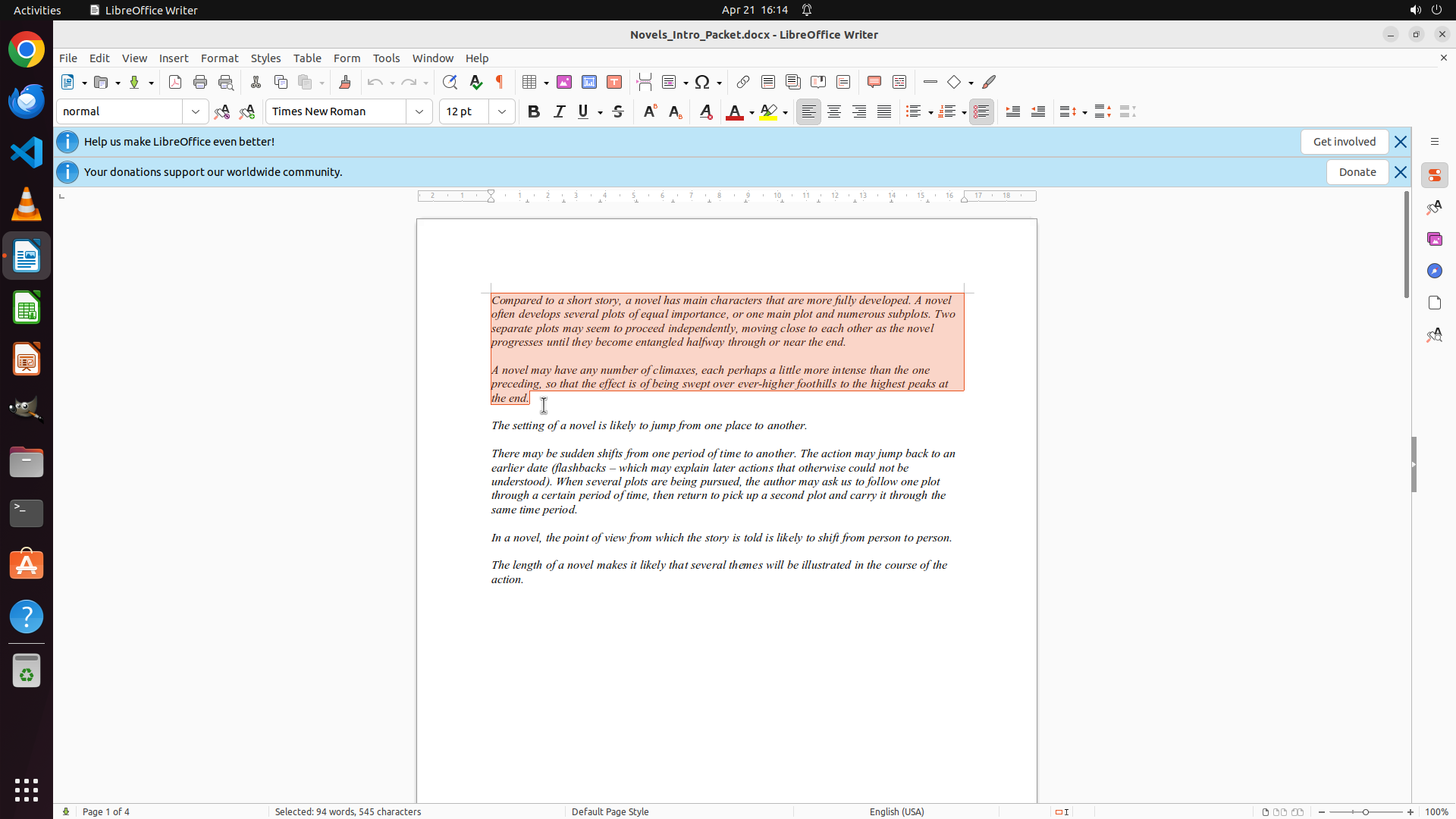
Task: Click the Clone Formatting paintbrush icon
Action: pyautogui.click(x=345, y=82)
